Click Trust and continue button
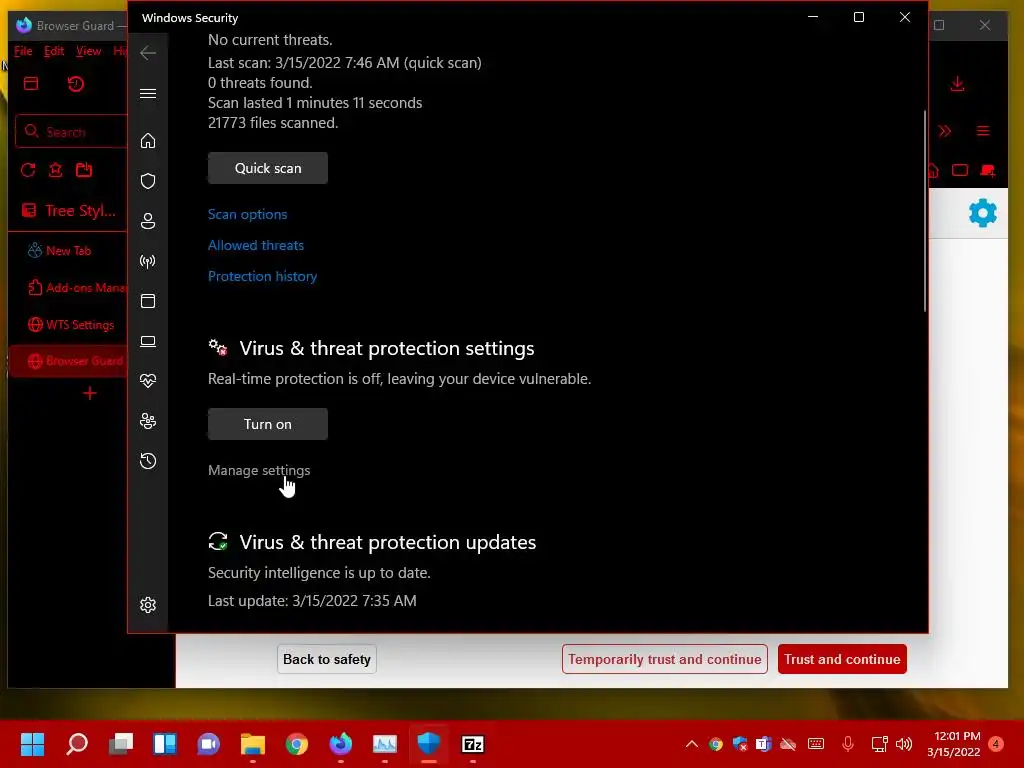 point(842,659)
